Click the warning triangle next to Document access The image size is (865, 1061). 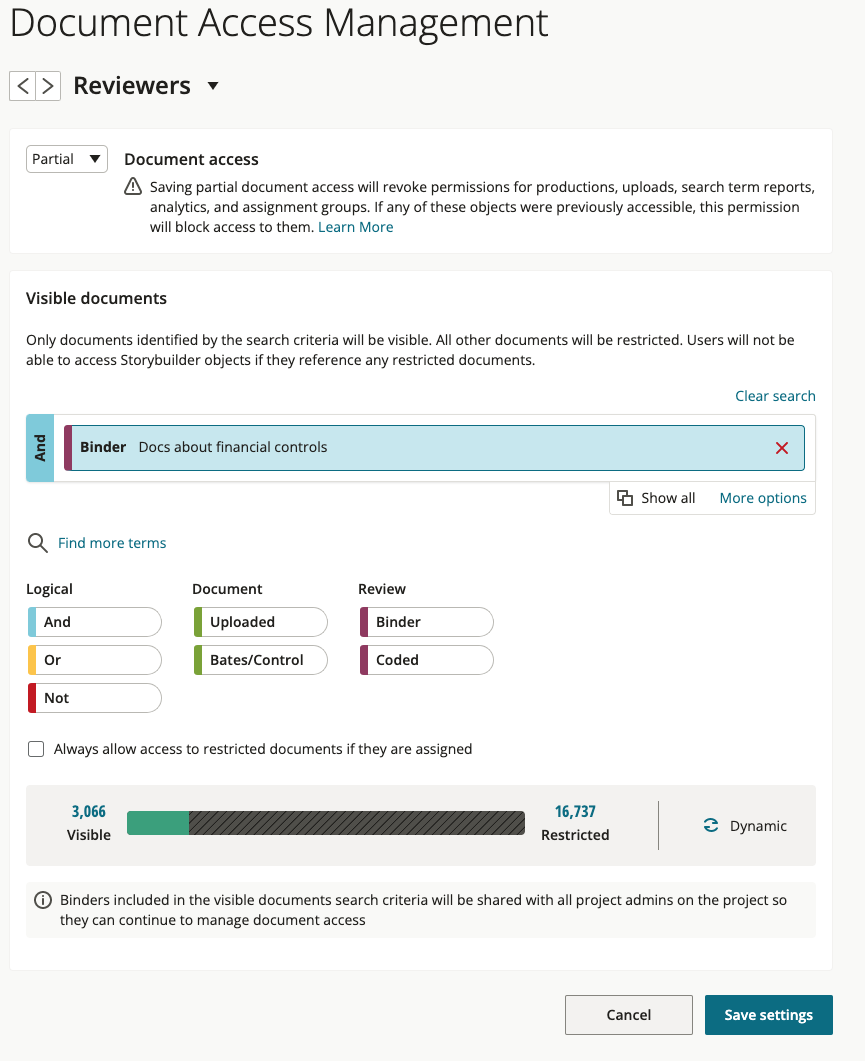click(x=132, y=187)
